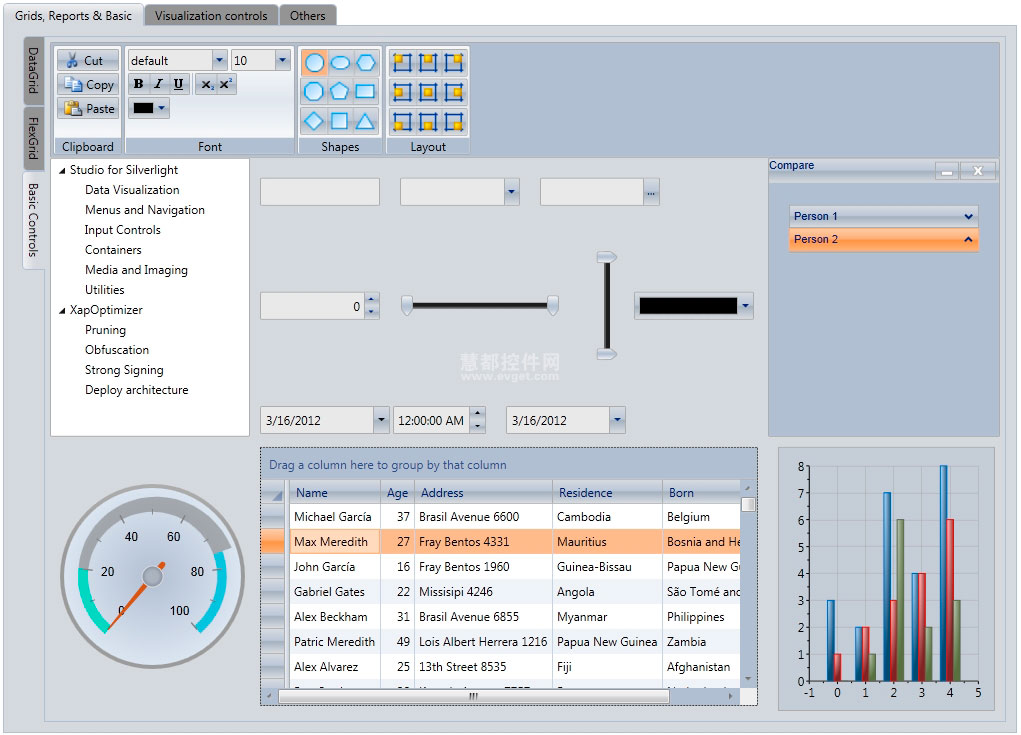Viewport: 1021px width, 735px height.
Task: Select the rectangle shape
Action: (365, 92)
